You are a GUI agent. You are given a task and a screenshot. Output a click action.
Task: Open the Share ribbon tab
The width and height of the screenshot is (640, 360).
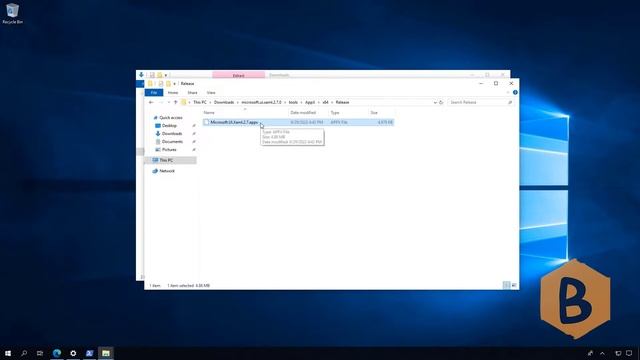point(192,93)
